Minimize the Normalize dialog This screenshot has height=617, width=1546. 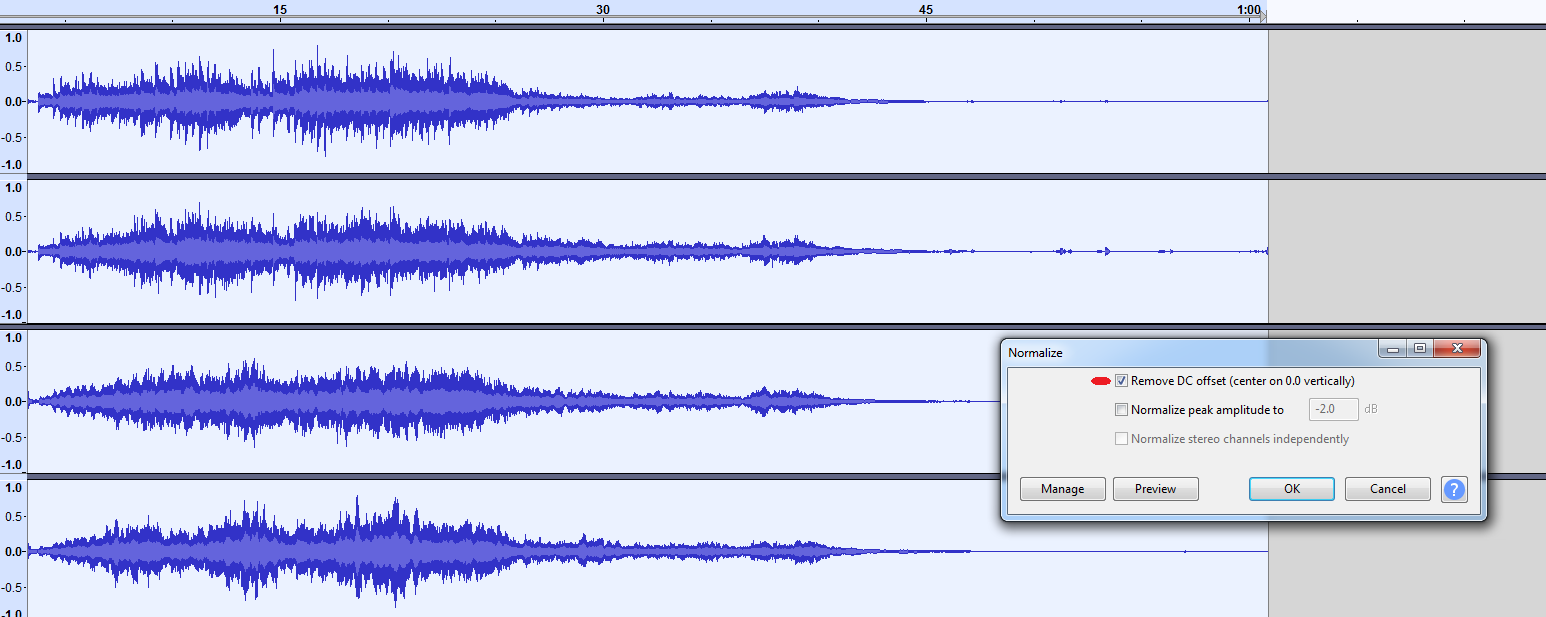point(1394,349)
